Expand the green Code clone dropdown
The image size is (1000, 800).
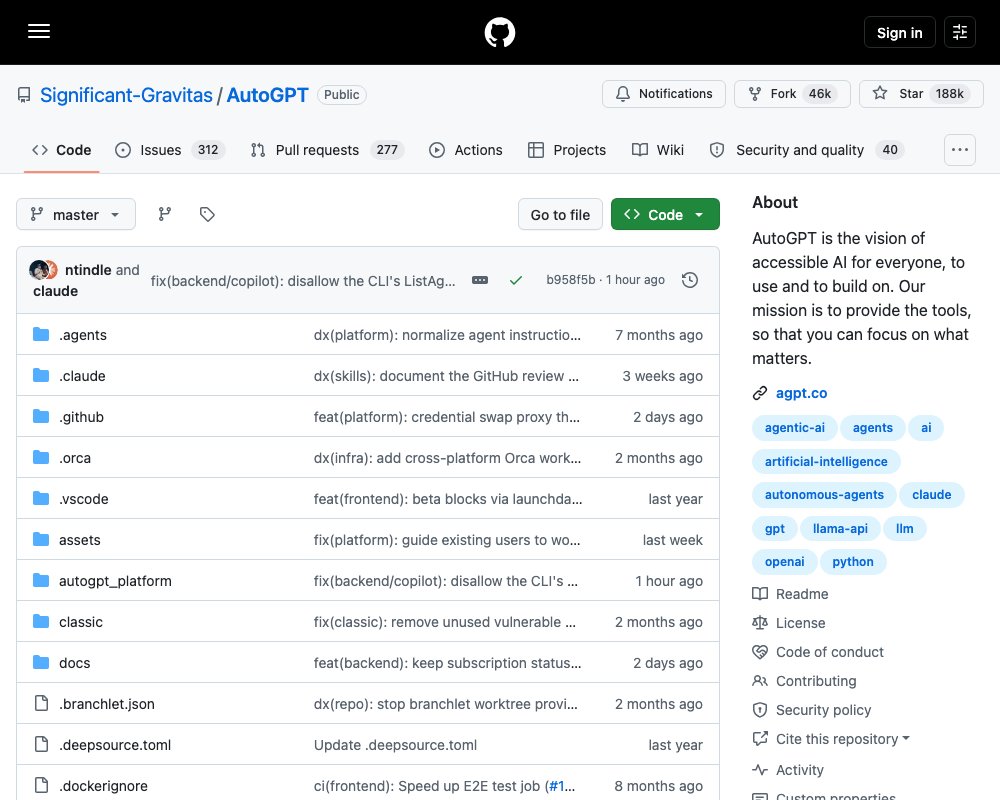[x=665, y=214]
